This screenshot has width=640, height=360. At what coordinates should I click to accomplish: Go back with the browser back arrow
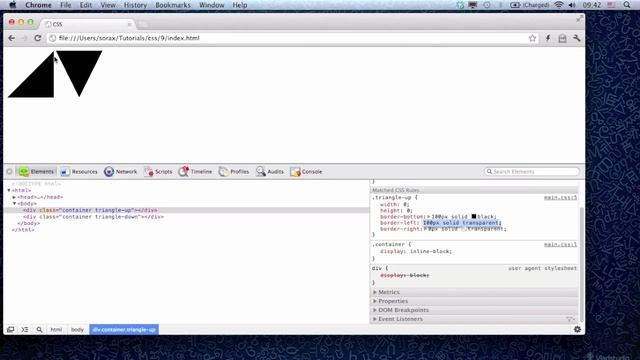point(11,38)
